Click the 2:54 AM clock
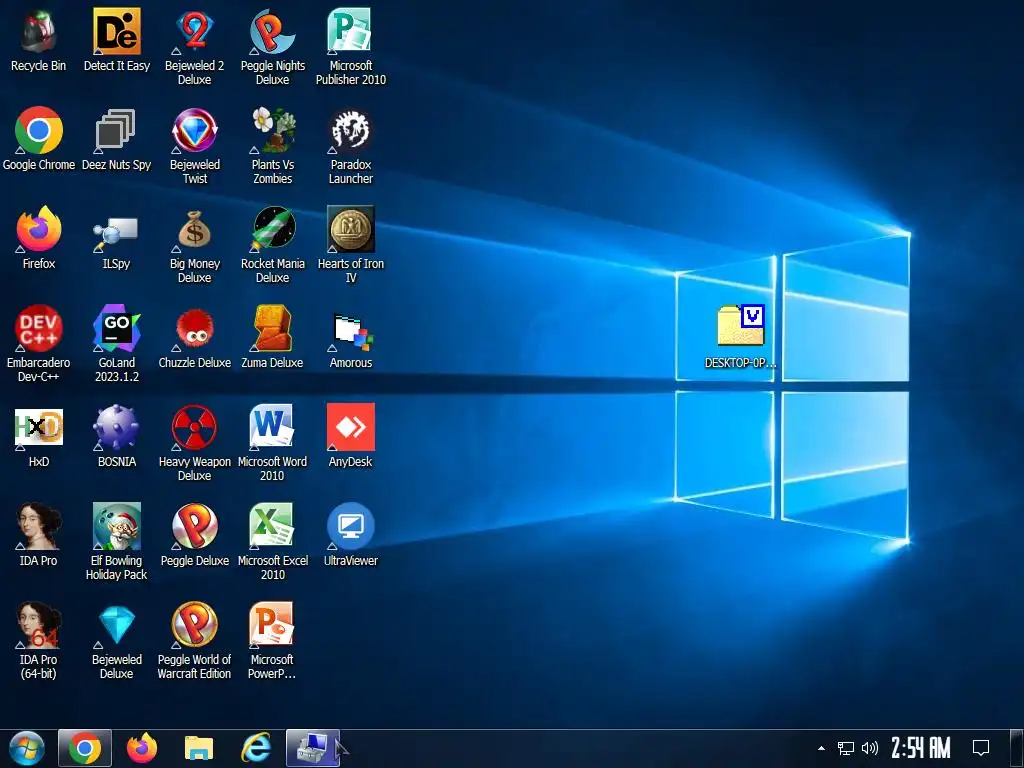 [x=921, y=748]
